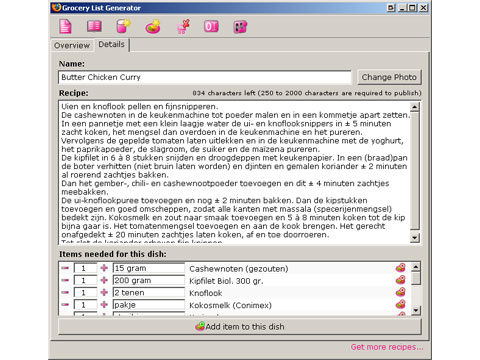This screenshot has width=480, height=360.
Task: Switch to the Overview tab
Action: coord(72,45)
